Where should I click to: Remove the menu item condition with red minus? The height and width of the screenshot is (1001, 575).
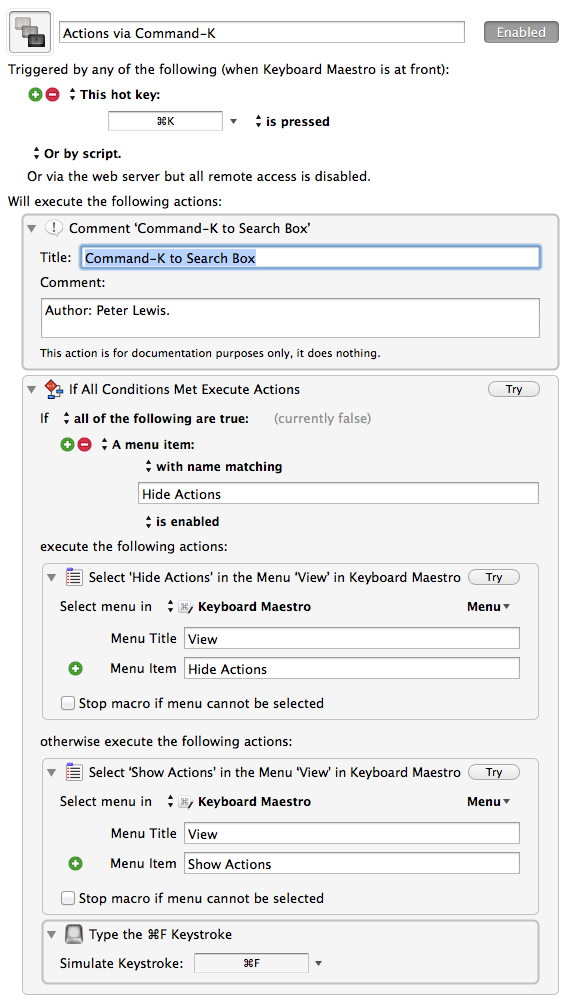[x=84, y=444]
